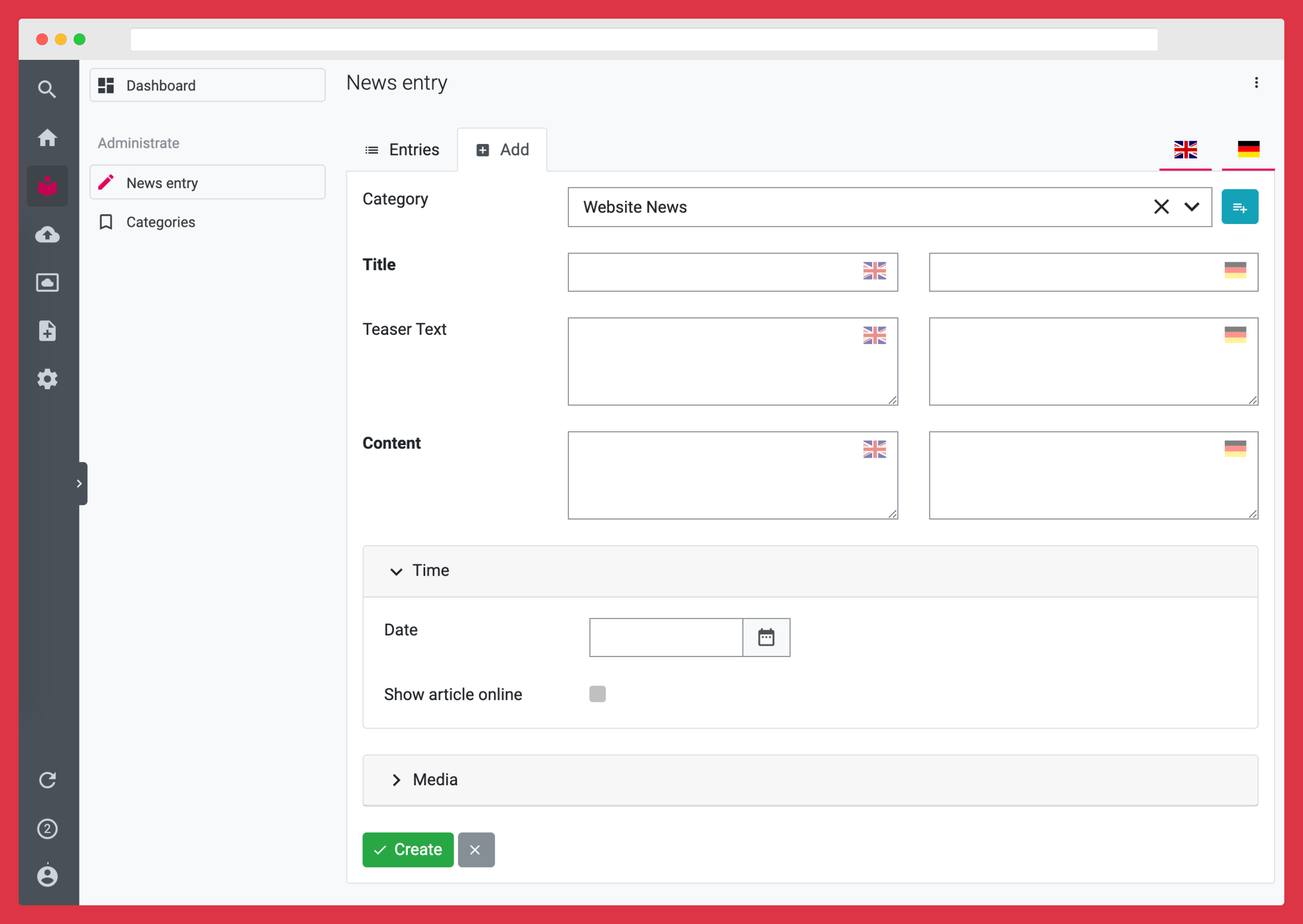This screenshot has width=1303, height=924.
Task: Click the settings gear icon in the sidebar
Action: point(48,378)
